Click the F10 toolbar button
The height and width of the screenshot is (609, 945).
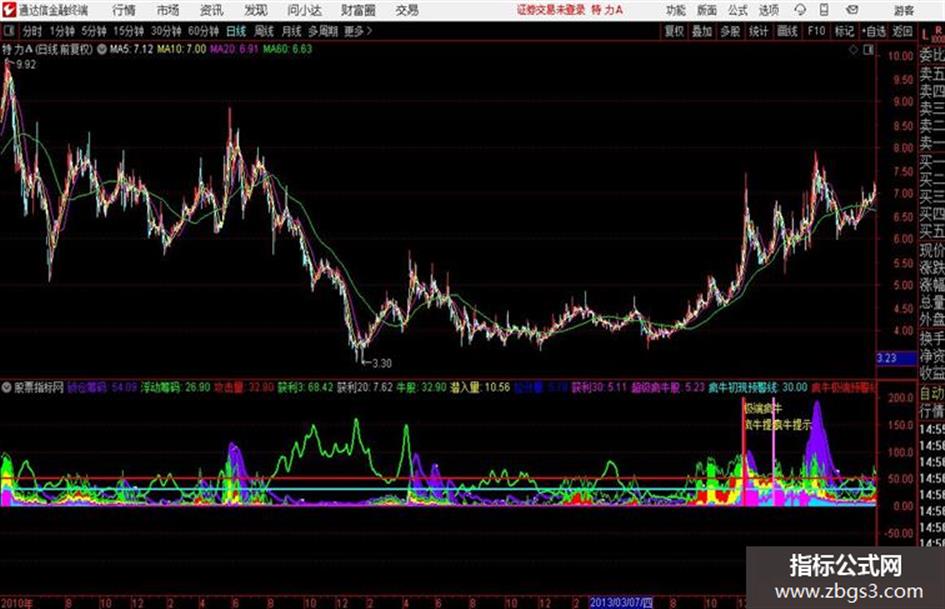coord(816,31)
